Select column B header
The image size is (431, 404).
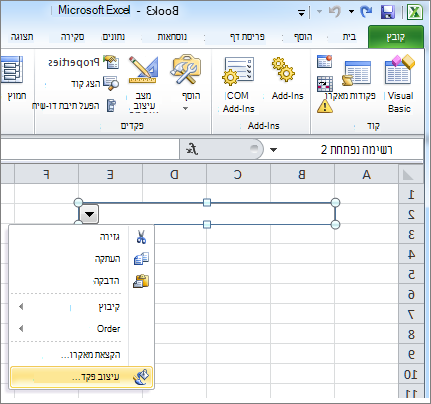[302, 174]
